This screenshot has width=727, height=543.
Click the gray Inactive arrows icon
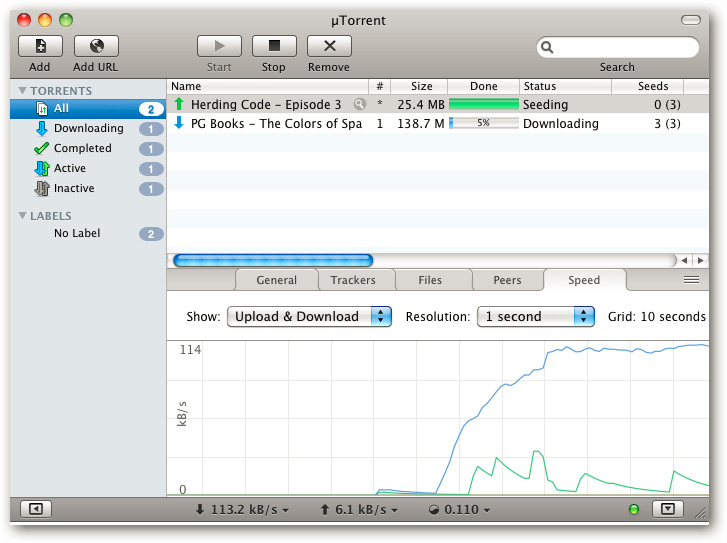point(42,188)
